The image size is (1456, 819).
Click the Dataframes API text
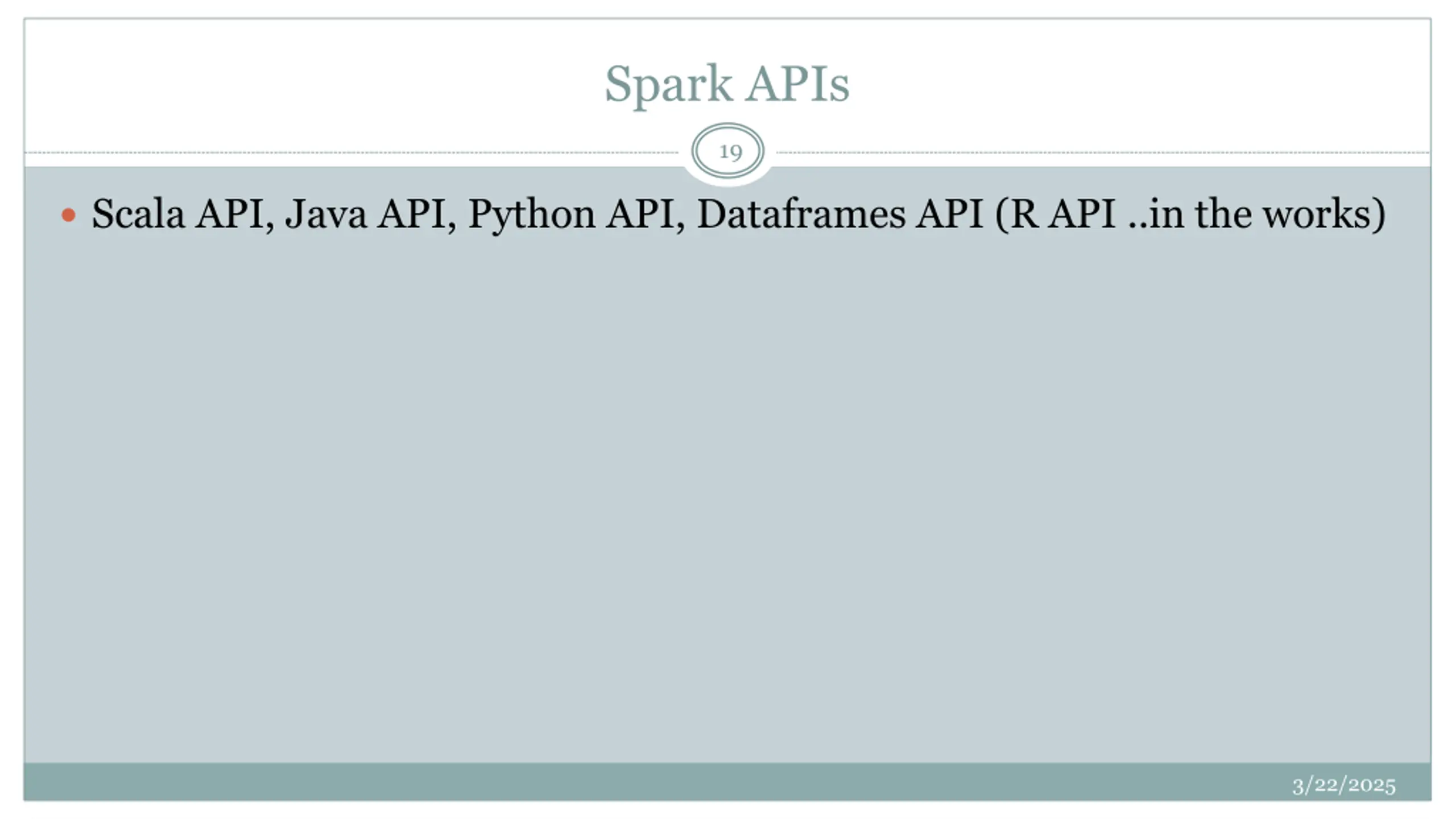tap(840, 214)
